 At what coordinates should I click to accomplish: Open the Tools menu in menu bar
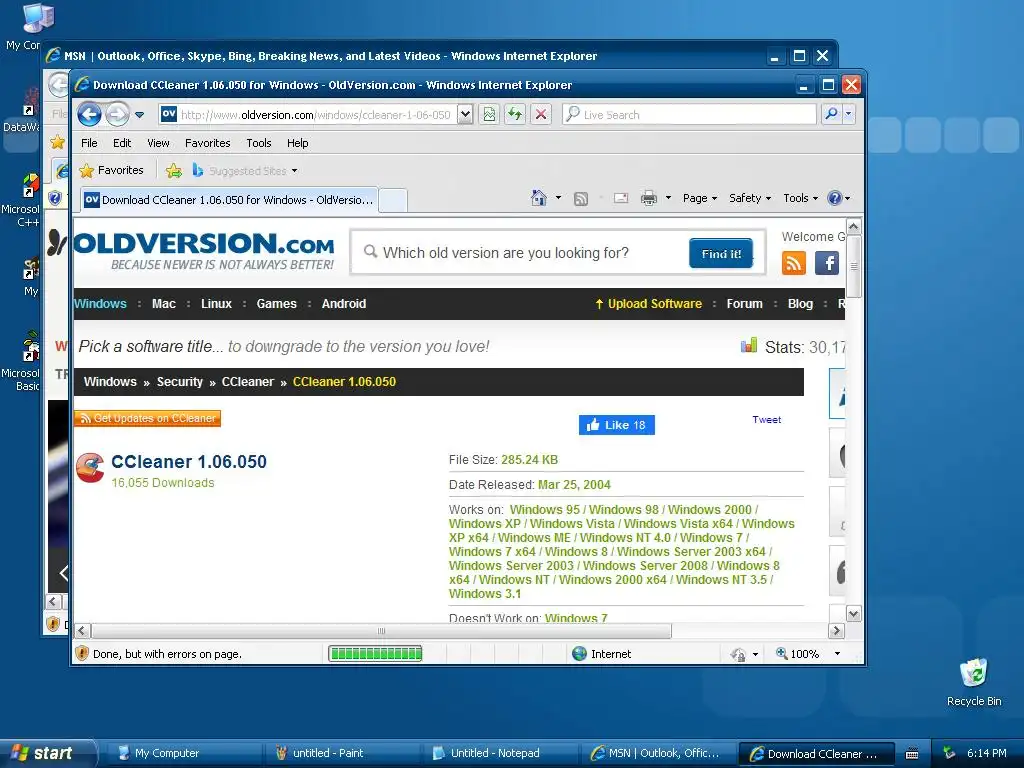pos(259,143)
